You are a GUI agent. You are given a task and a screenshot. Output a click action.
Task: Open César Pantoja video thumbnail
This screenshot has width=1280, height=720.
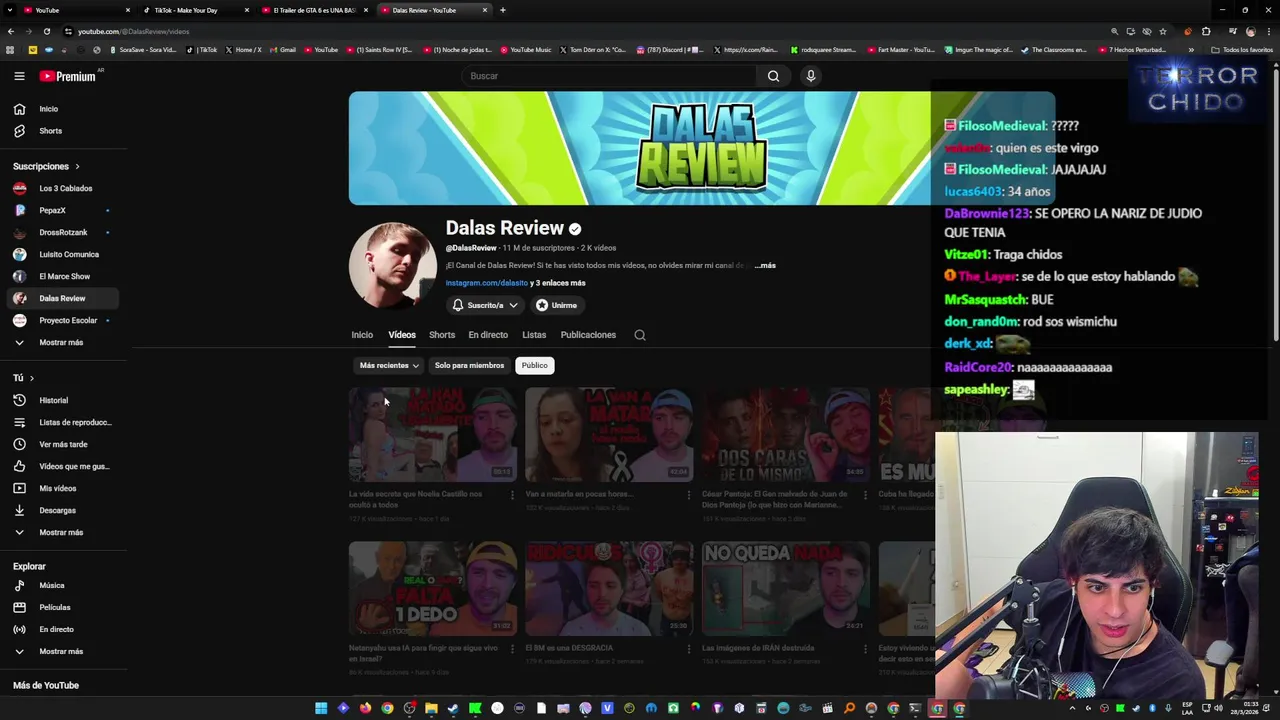click(x=786, y=434)
